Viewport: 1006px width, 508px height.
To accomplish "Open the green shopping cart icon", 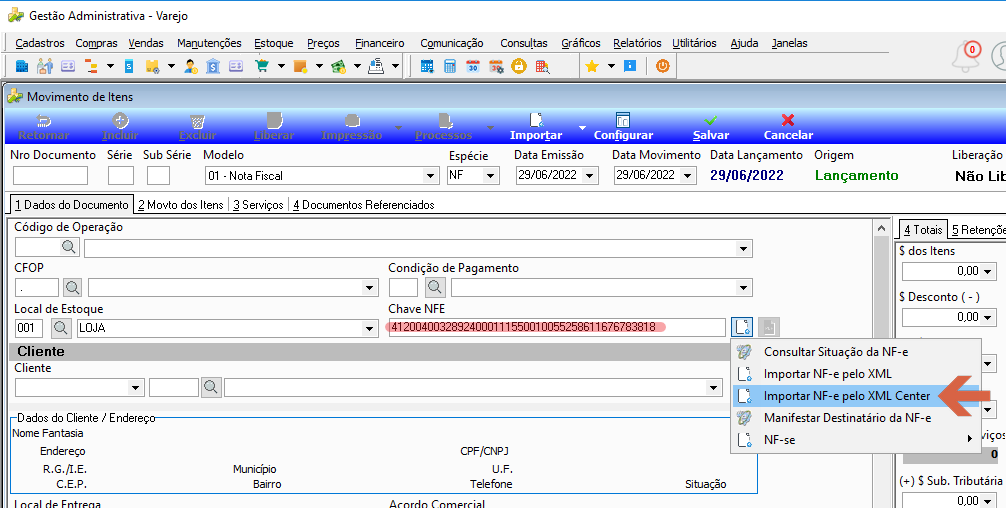I will coord(262,66).
